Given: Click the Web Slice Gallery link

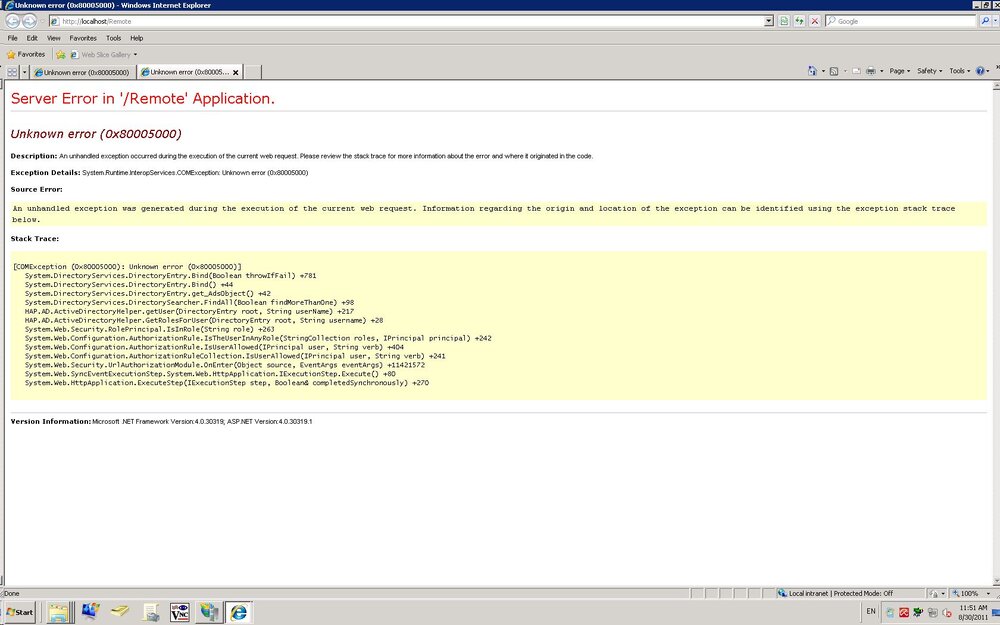Looking at the screenshot, I should (x=104, y=55).
